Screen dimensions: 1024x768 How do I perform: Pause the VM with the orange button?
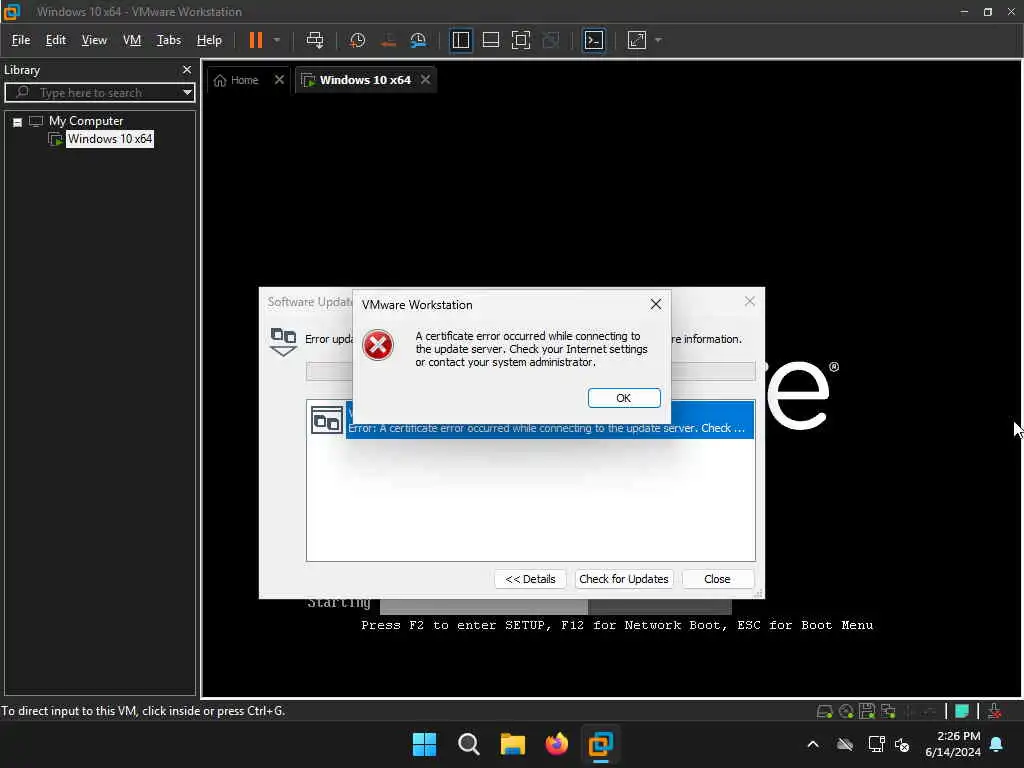click(255, 40)
